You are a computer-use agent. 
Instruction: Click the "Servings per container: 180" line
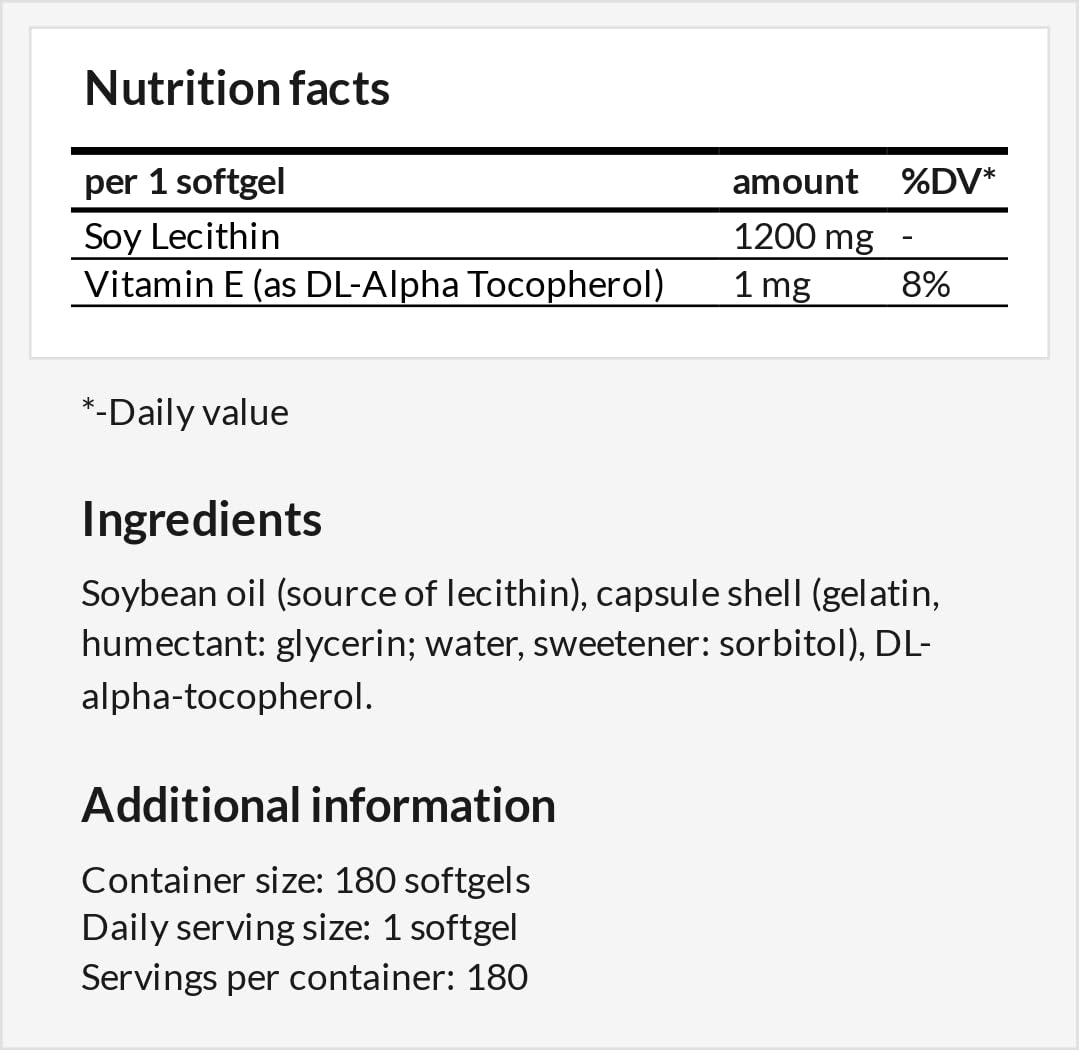pyautogui.click(x=305, y=977)
